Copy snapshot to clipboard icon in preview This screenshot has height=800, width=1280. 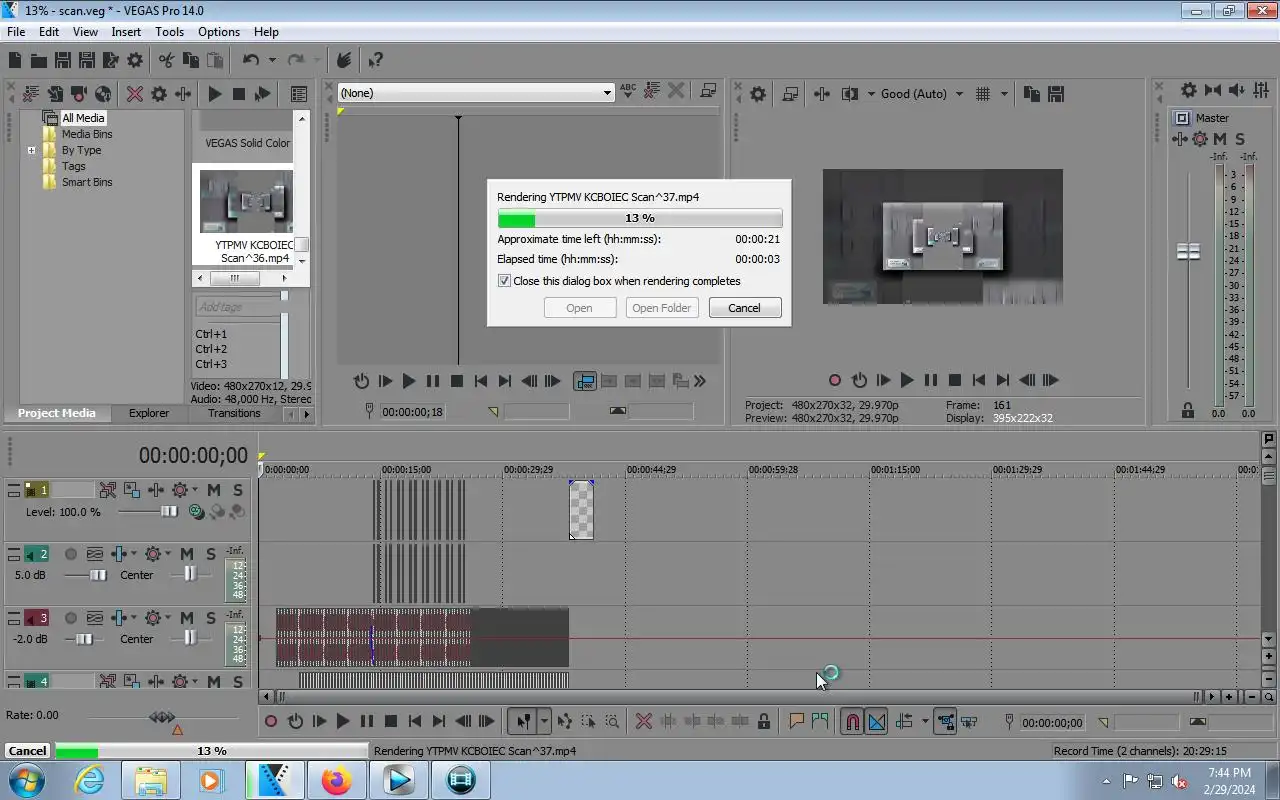[x=1032, y=94]
